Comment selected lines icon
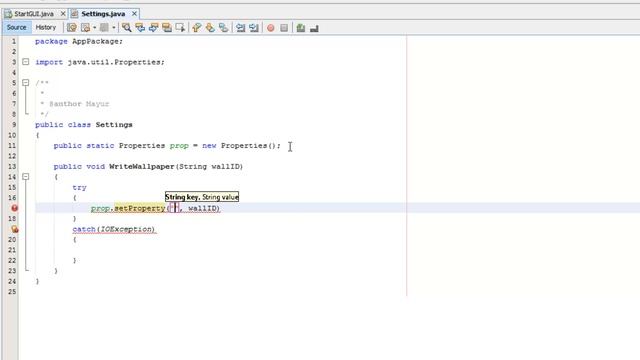This screenshot has height=360, width=640. 301,28
